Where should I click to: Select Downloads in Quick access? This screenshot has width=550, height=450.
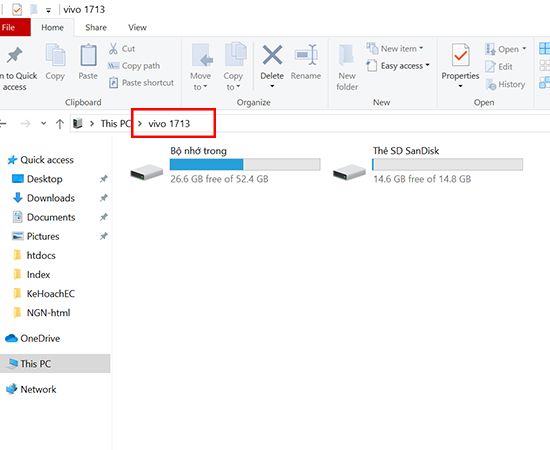point(51,198)
